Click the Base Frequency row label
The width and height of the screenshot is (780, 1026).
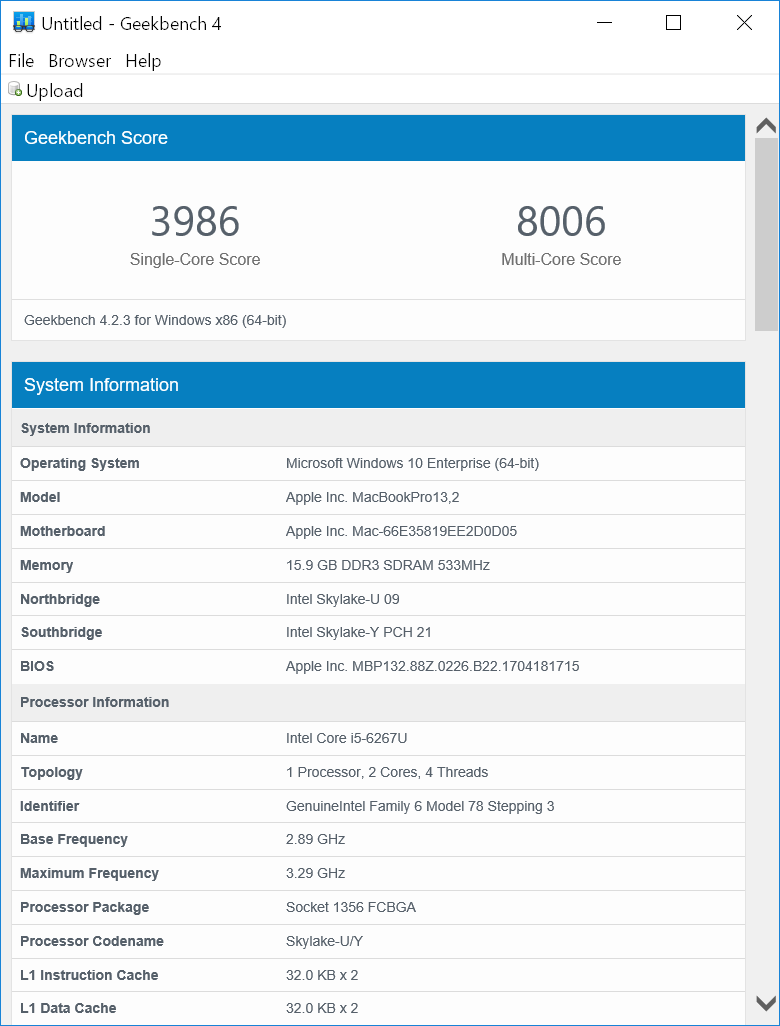[x=74, y=839]
